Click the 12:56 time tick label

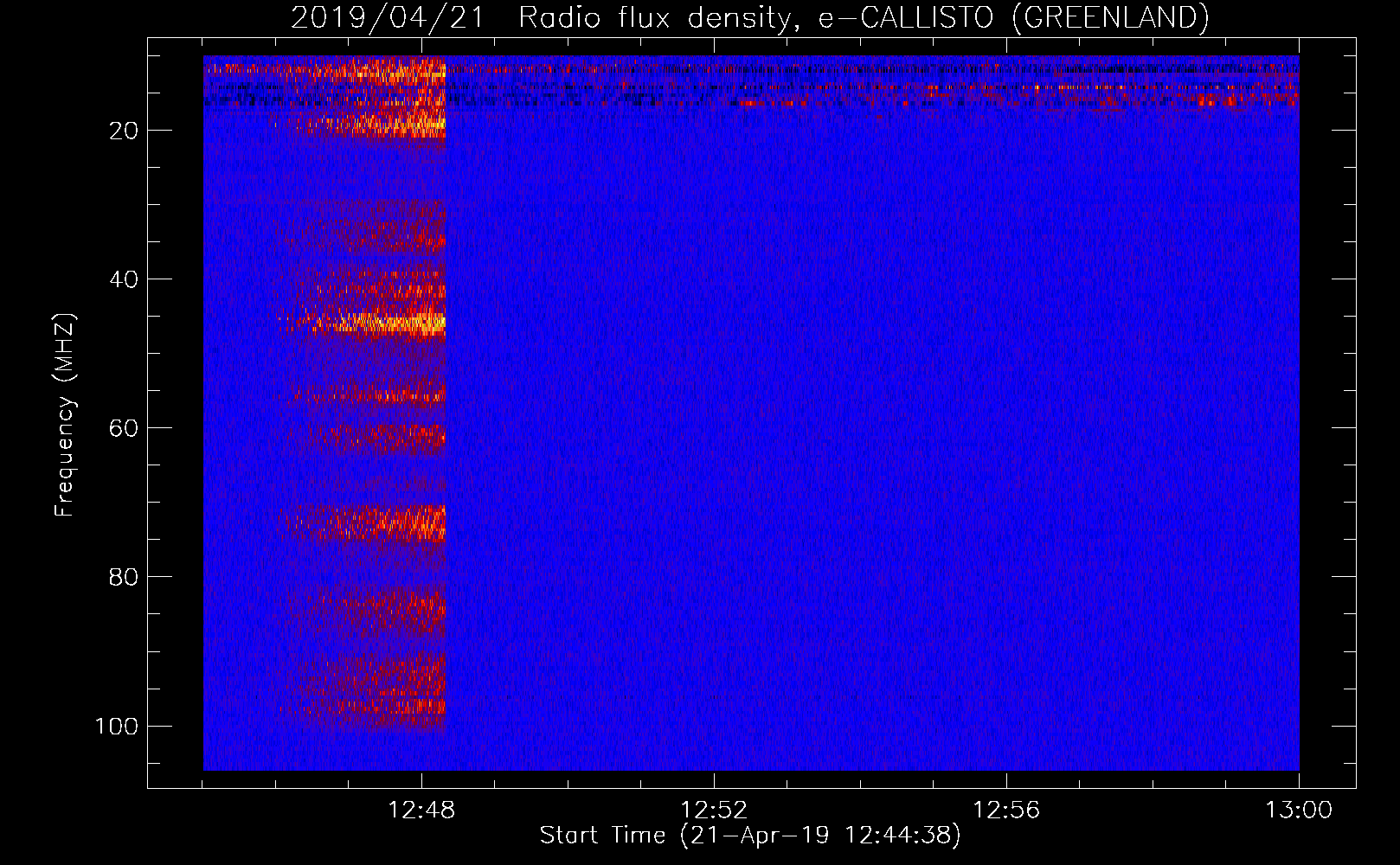pyautogui.click(x=1006, y=811)
